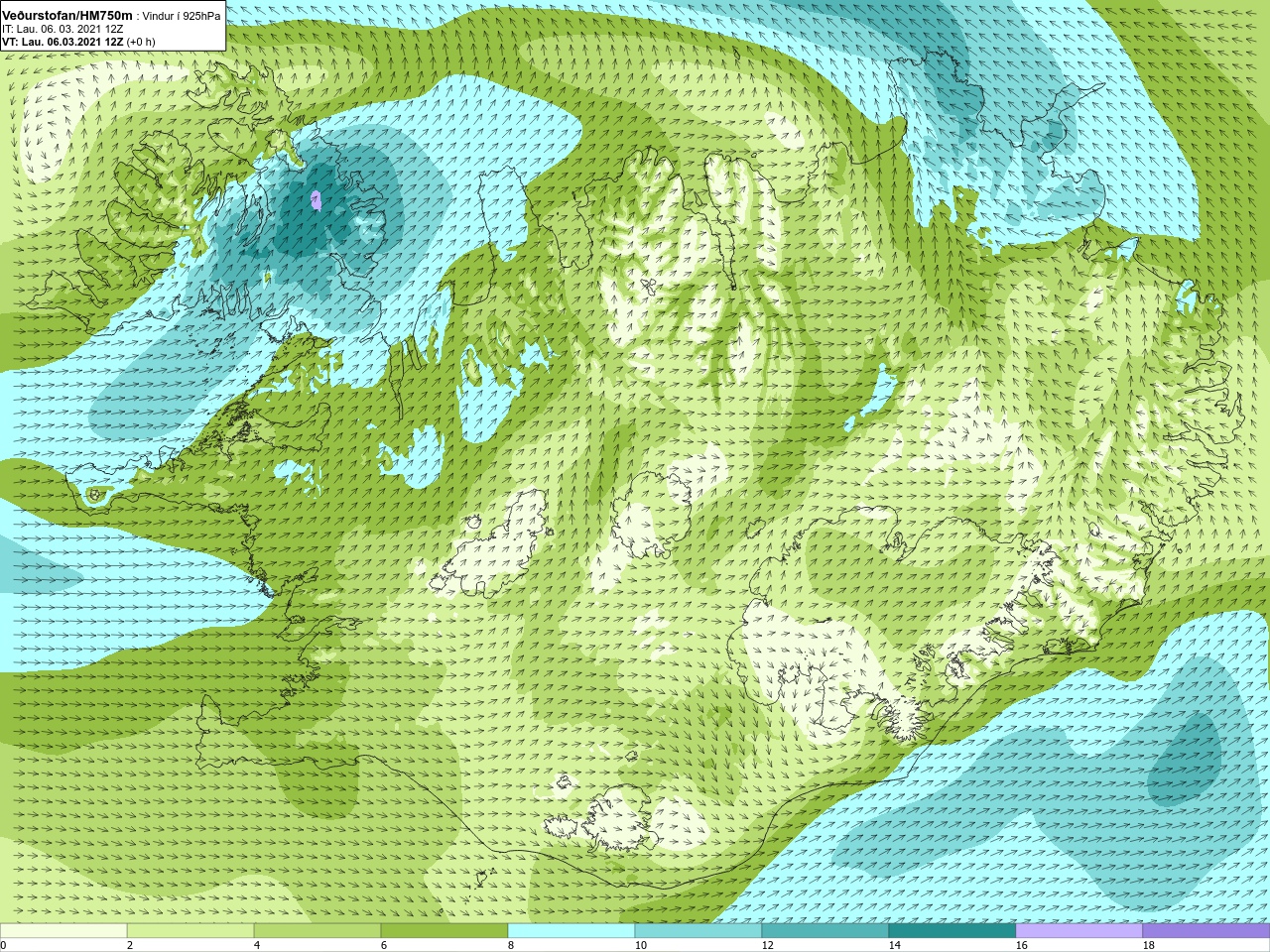Click the 12–14 teal legend segment
The height and width of the screenshot is (952, 1270).
coord(825,931)
